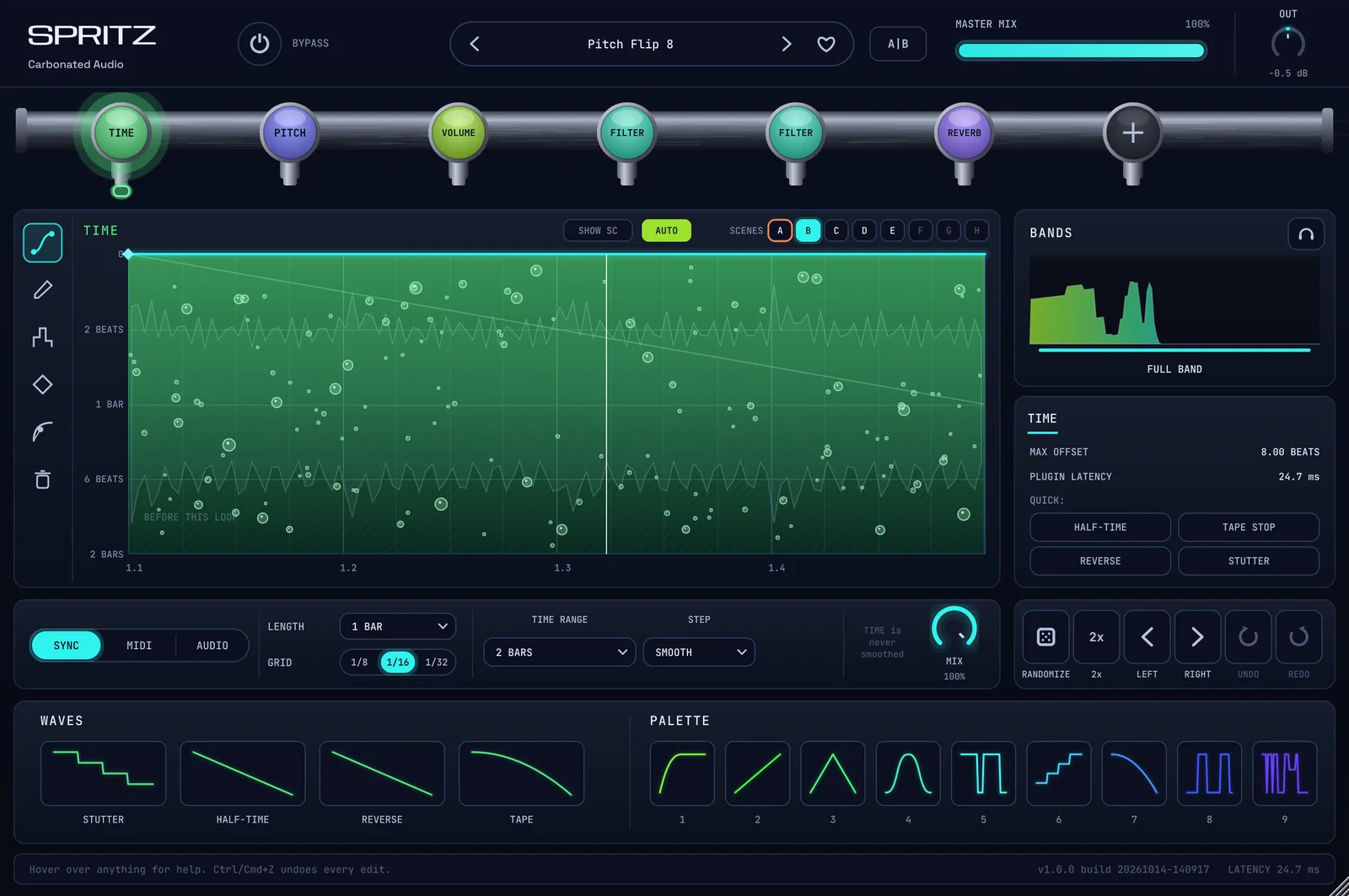This screenshot has width=1349, height=896.
Task: Click the MIX knob
Action: pos(954,629)
